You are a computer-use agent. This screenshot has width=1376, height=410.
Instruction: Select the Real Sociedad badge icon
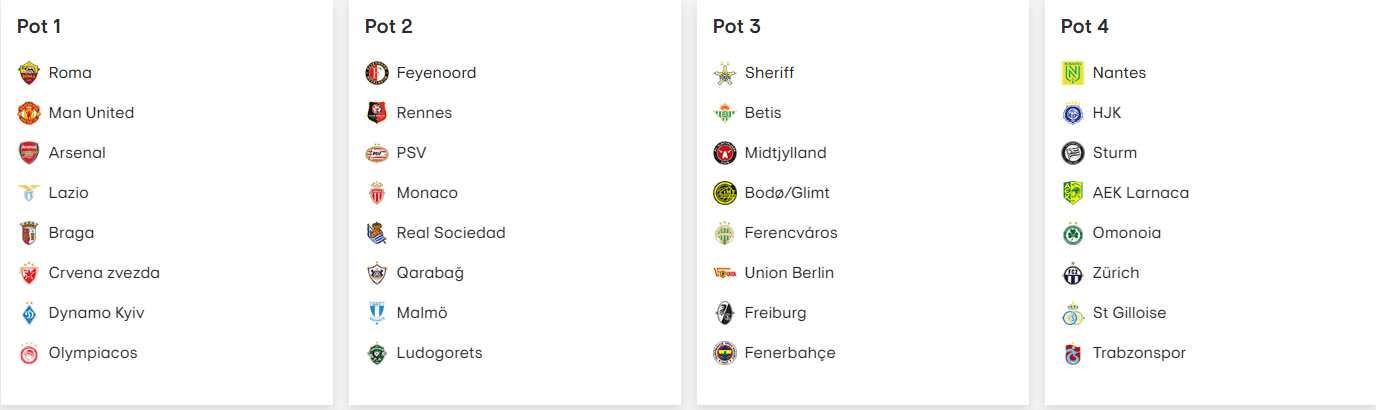tap(376, 233)
